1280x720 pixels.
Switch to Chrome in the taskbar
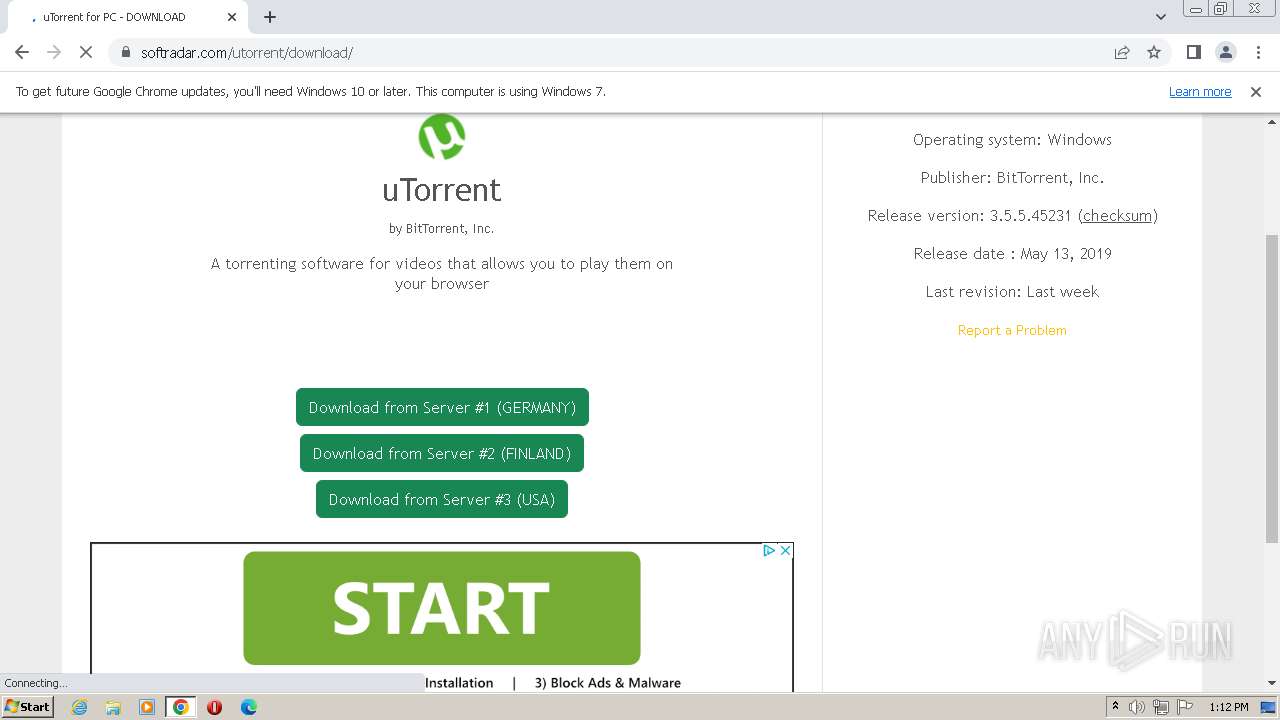(x=181, y=707)
